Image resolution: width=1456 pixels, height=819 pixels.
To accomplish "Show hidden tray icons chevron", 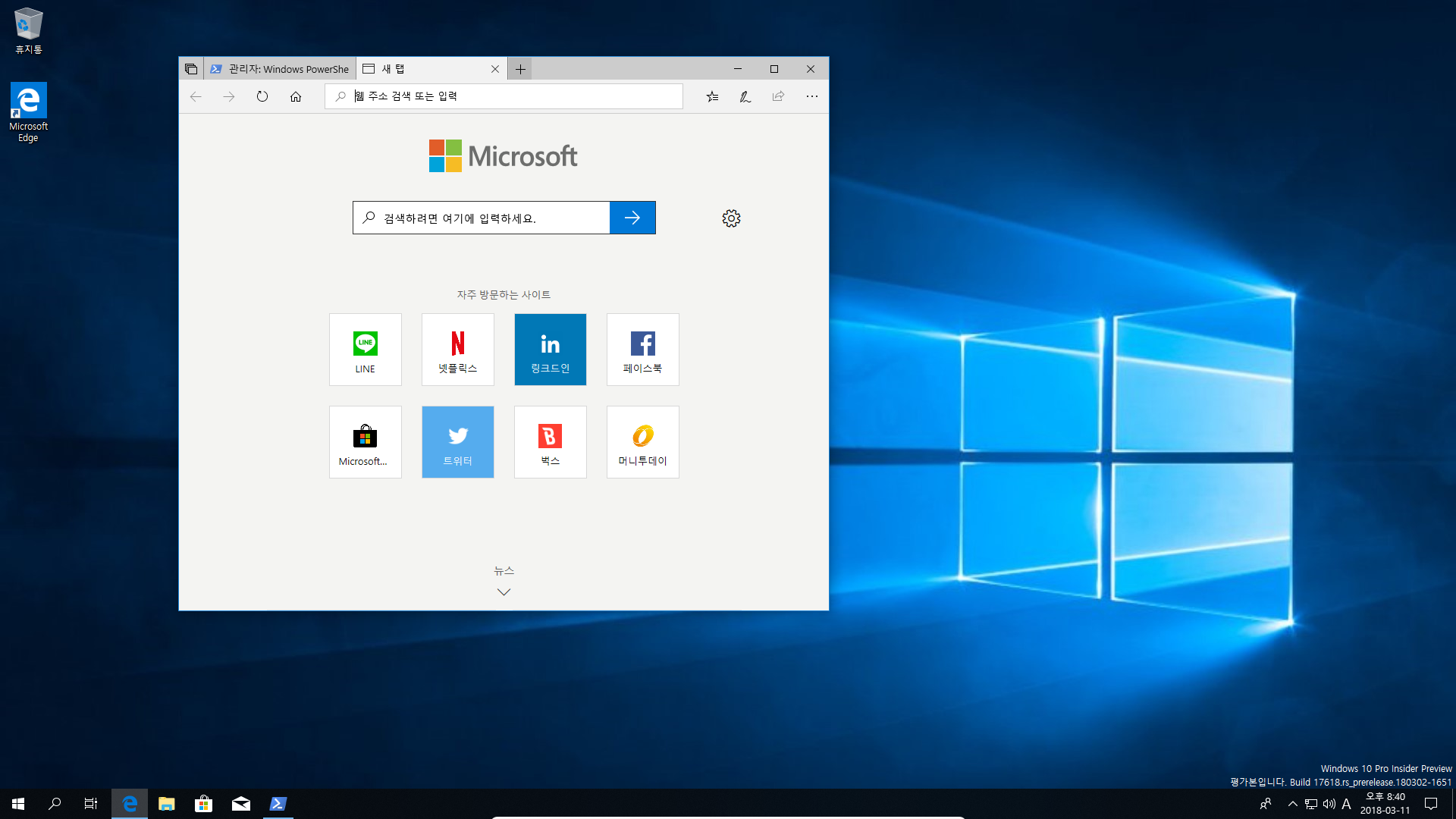I will pos(1292,804).
